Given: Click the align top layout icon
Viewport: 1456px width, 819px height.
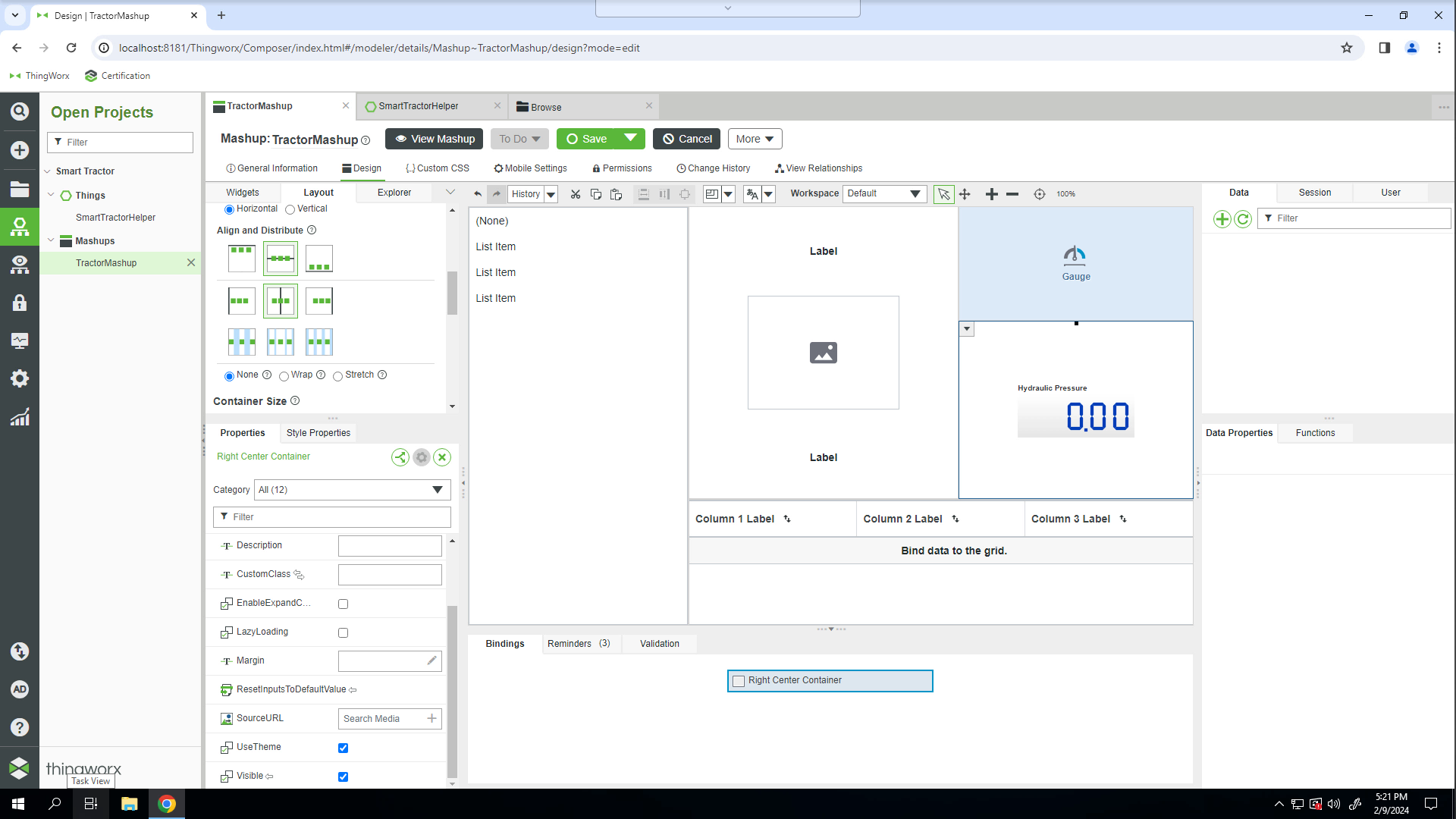Looking at the screenshot, I should (242, 259).
